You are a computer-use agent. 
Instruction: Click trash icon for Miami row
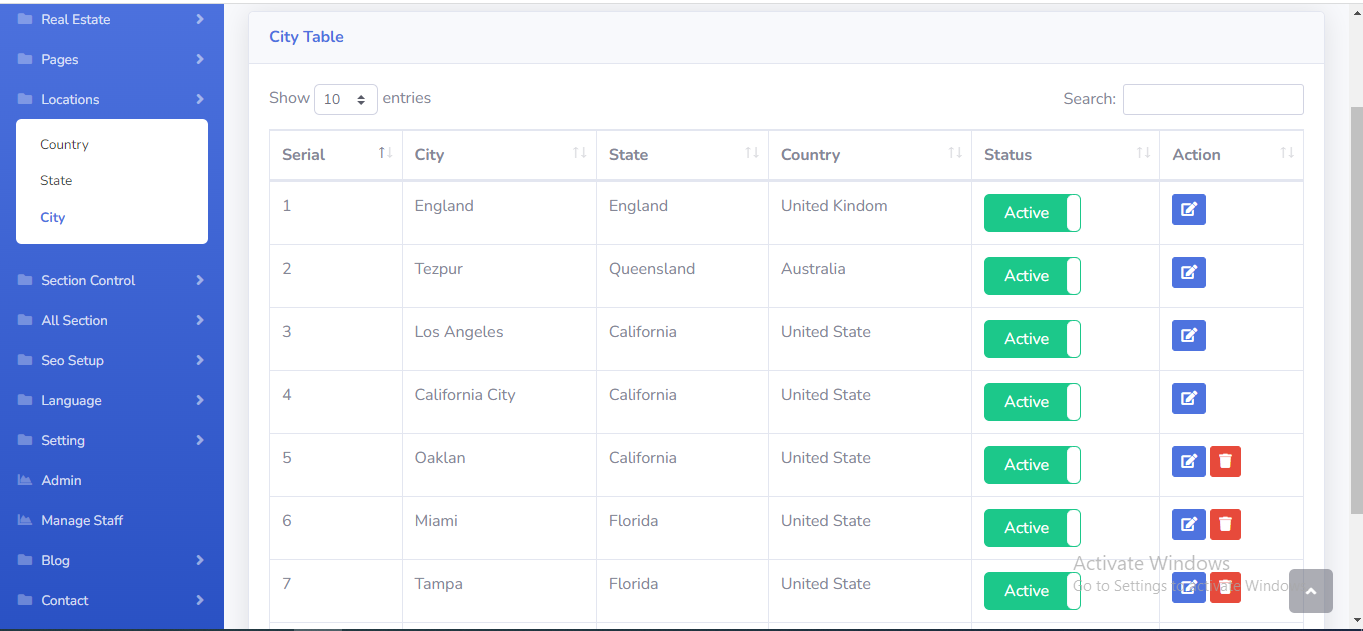pyautogui.click(x=1225, y=525)
